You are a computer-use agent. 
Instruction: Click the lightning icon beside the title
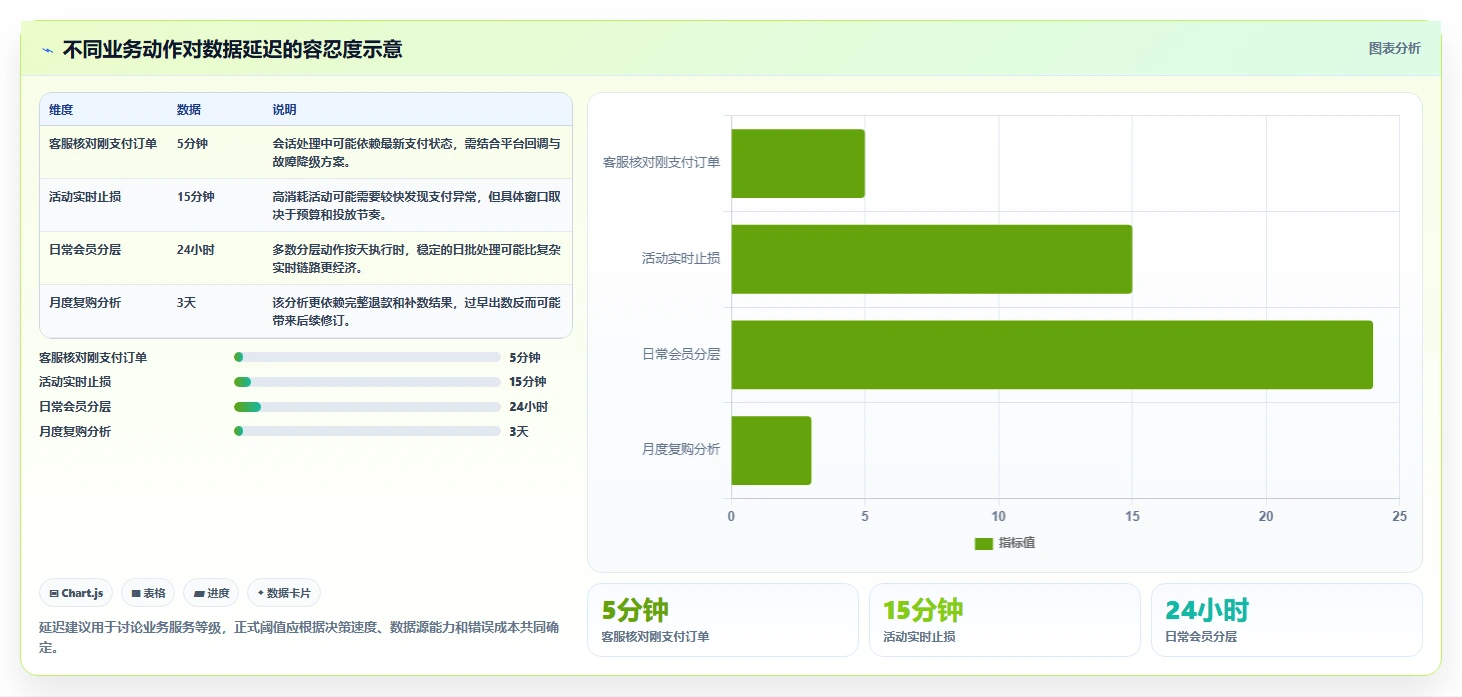(x=47, y=50)
